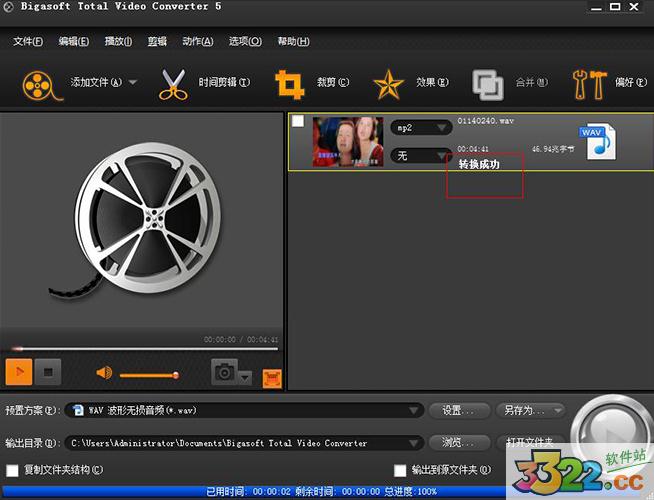Minimize the Bigasoft window
Image resolution: width=654 pixels, height=500 pixels.
(x=596, y=7)
